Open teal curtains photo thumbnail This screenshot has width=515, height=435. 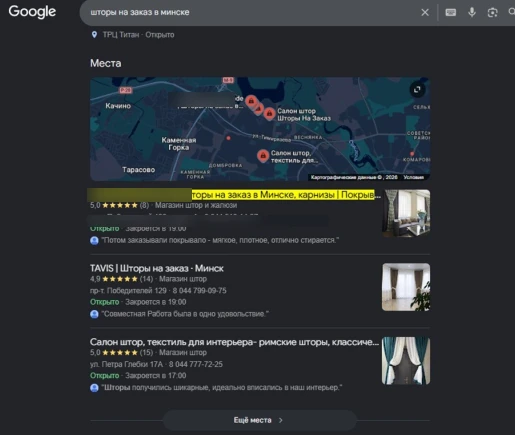(406, 361)
